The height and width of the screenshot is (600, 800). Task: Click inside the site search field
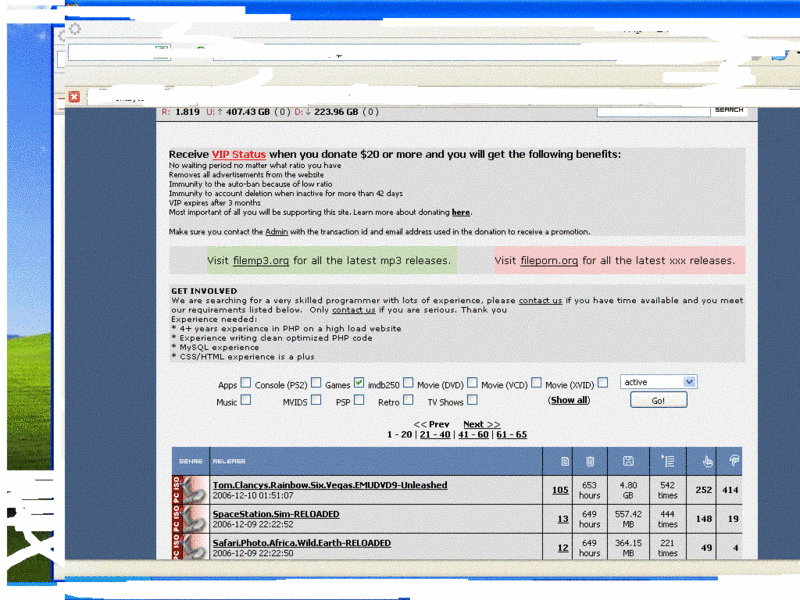pyautogui.click(x=654, y=111)
